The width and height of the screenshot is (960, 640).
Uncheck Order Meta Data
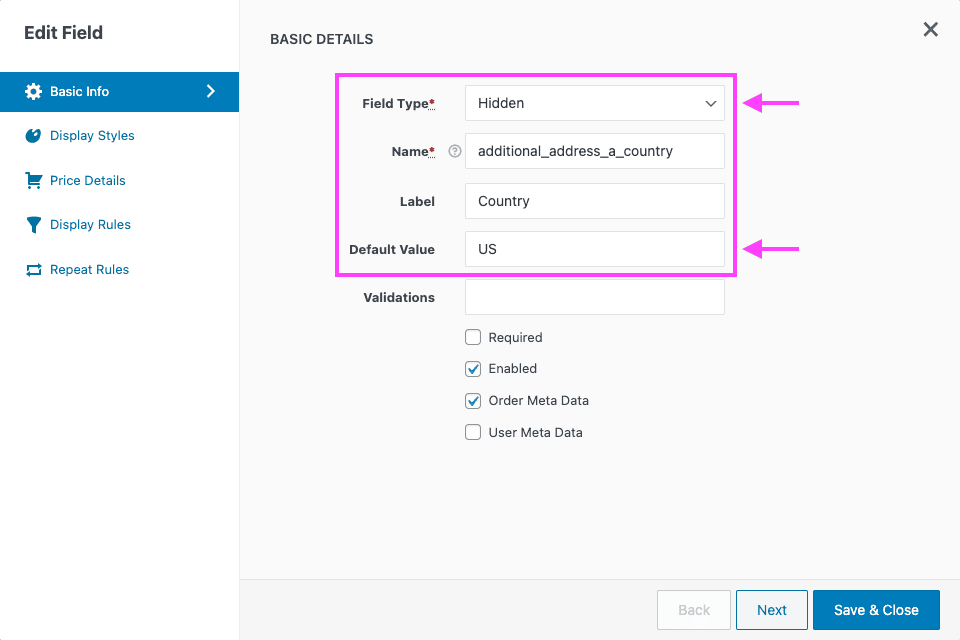[x=473, y=401]
